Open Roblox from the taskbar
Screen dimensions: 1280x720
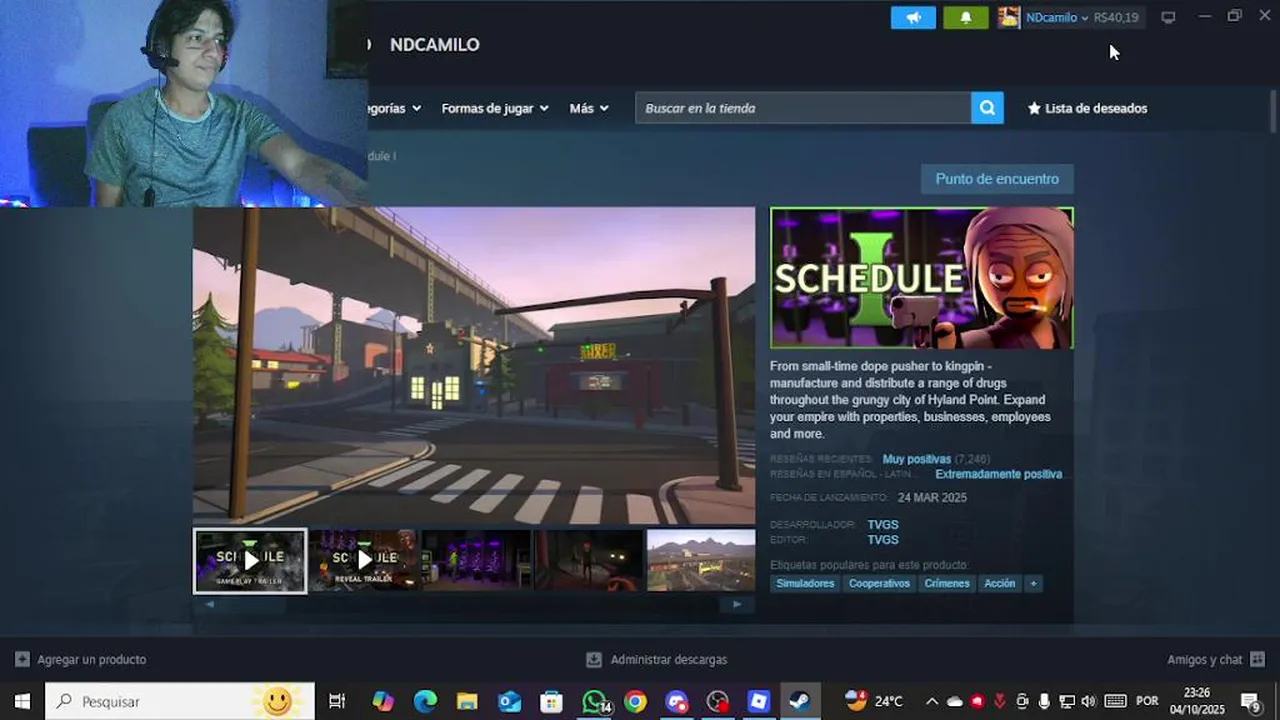[759, 701]
